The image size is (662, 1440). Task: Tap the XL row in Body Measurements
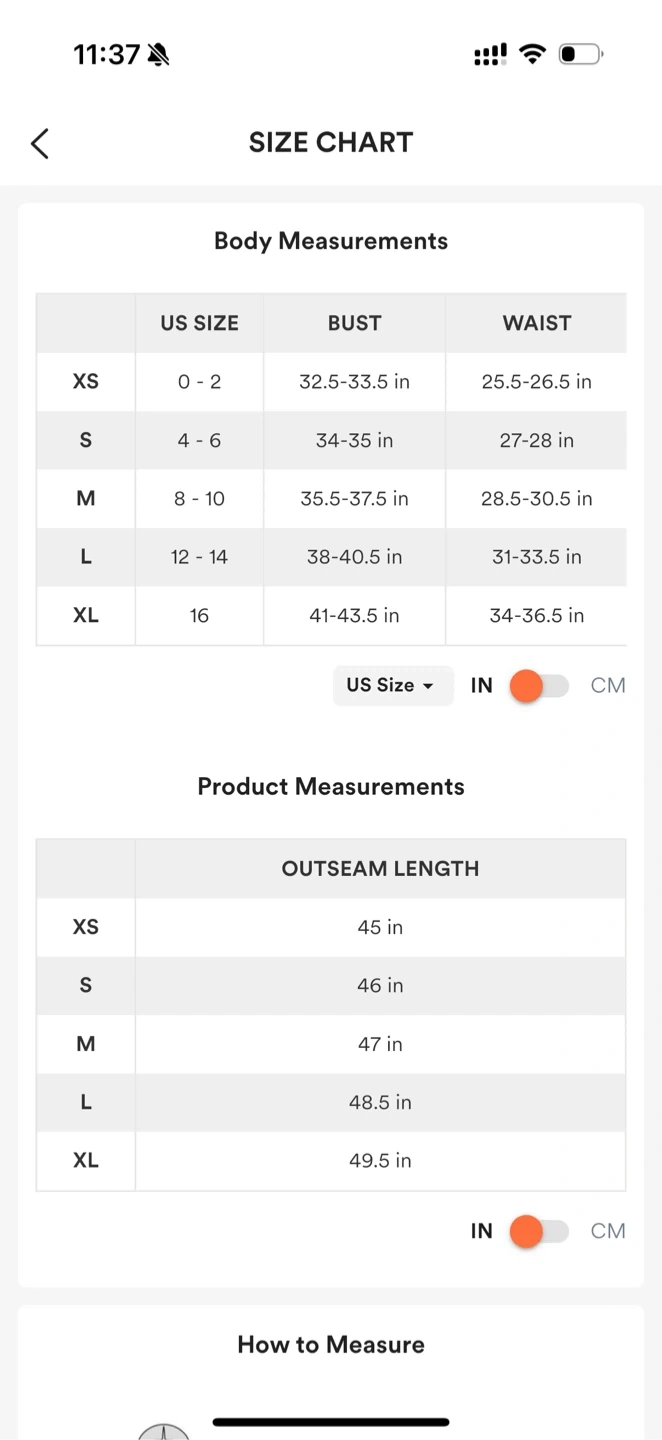point(86,616)
